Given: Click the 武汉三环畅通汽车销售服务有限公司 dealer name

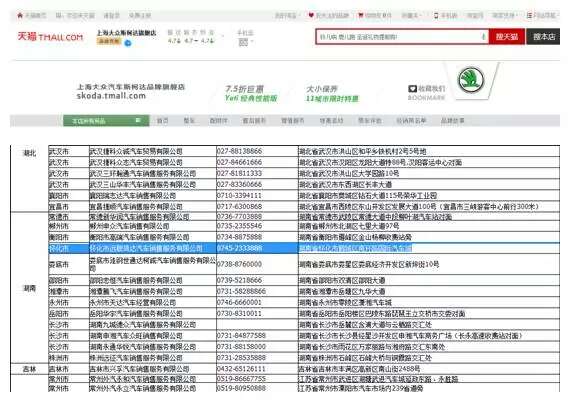Looking at the screenshot, I should 143,173.
